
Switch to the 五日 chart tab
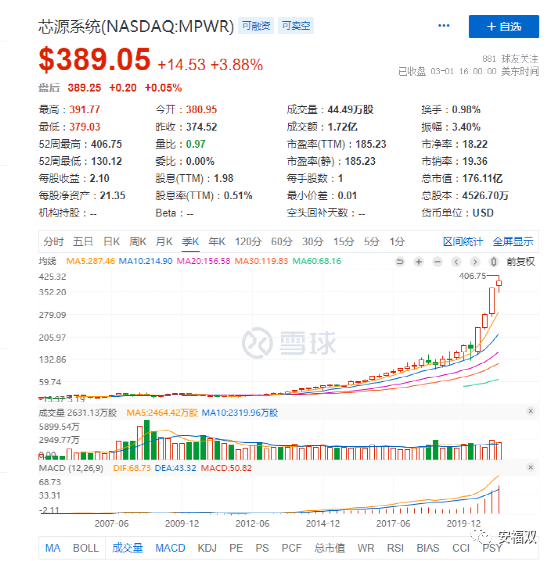[x=83, y=242]
